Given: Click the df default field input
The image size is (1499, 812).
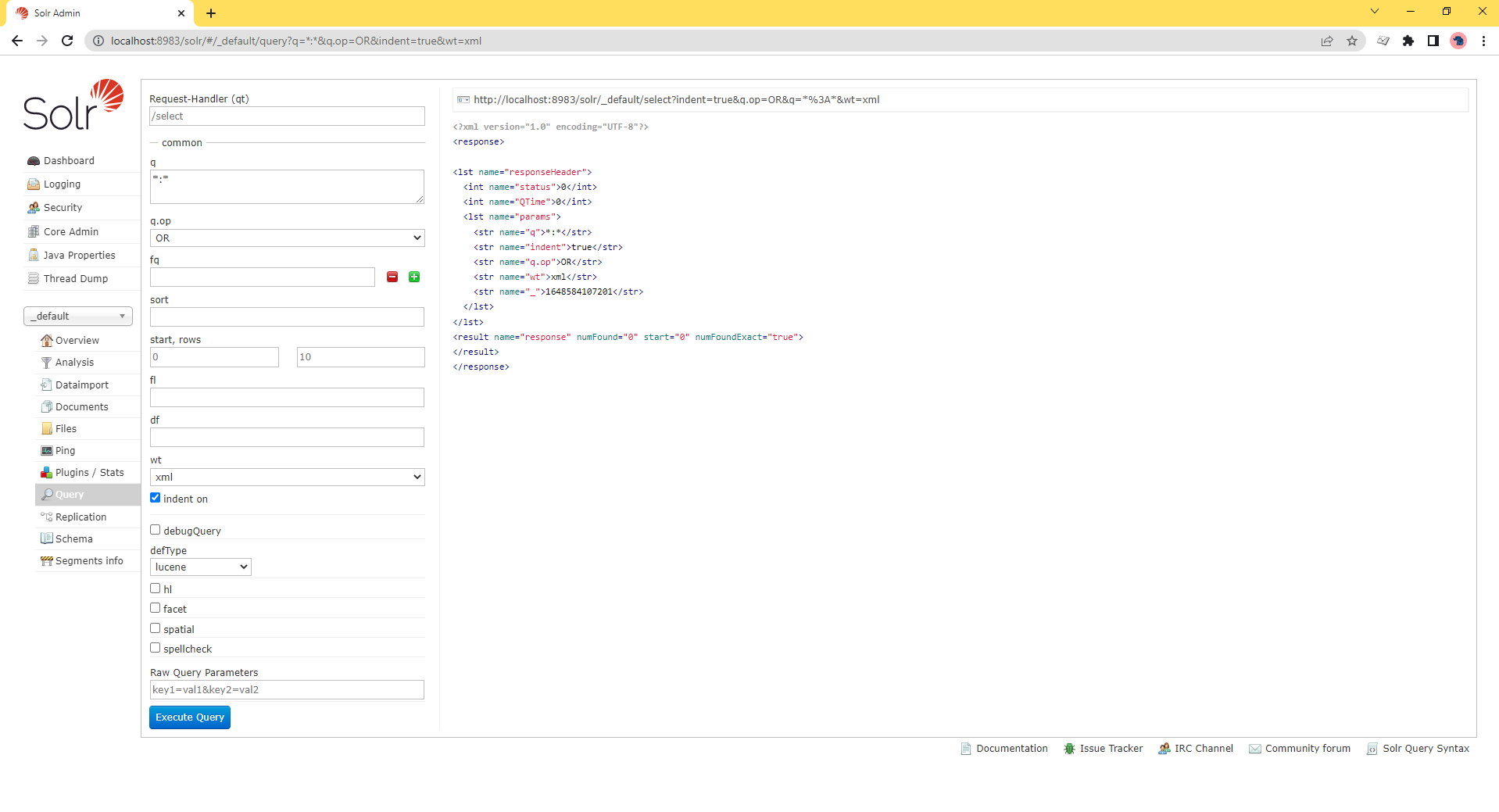Looking at the screenshot, I should coord(287,437).
